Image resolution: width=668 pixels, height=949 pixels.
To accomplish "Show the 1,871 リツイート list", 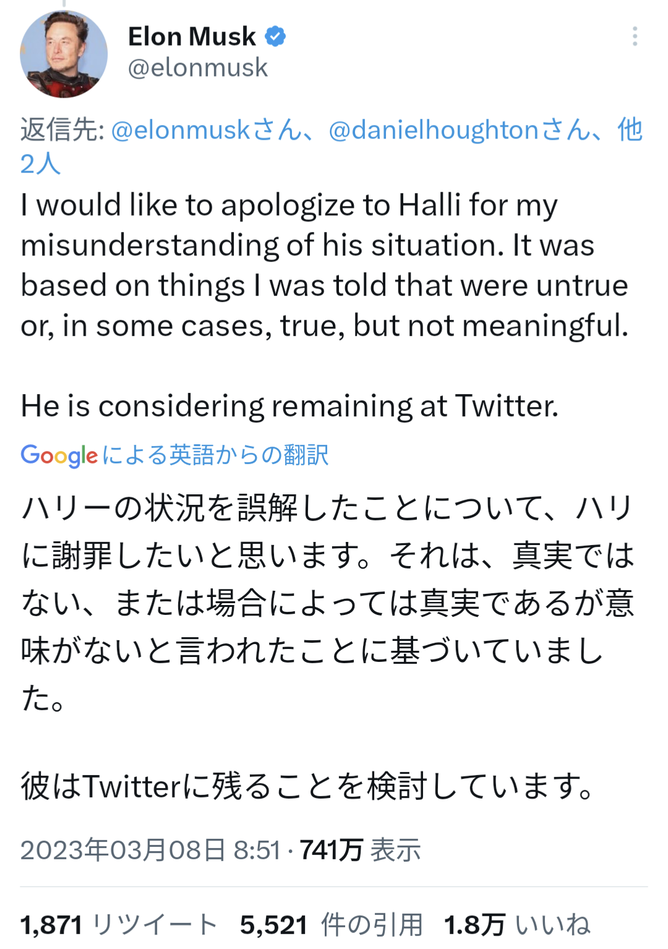I will (x=119, y=925).
